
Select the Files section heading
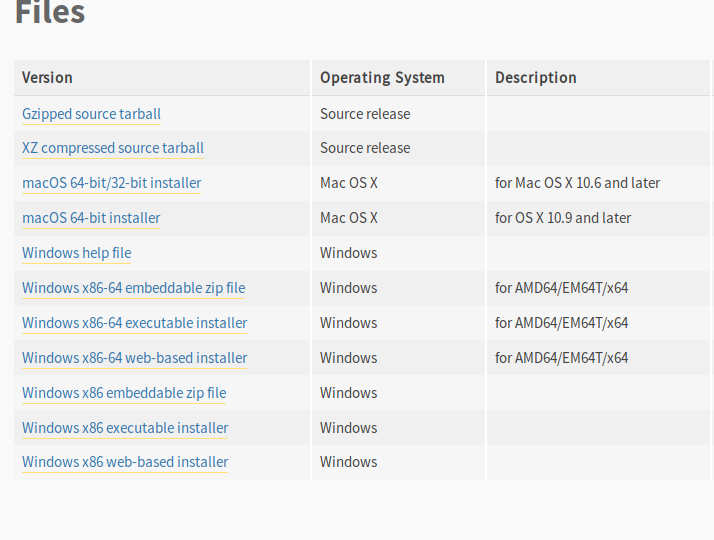50,12
